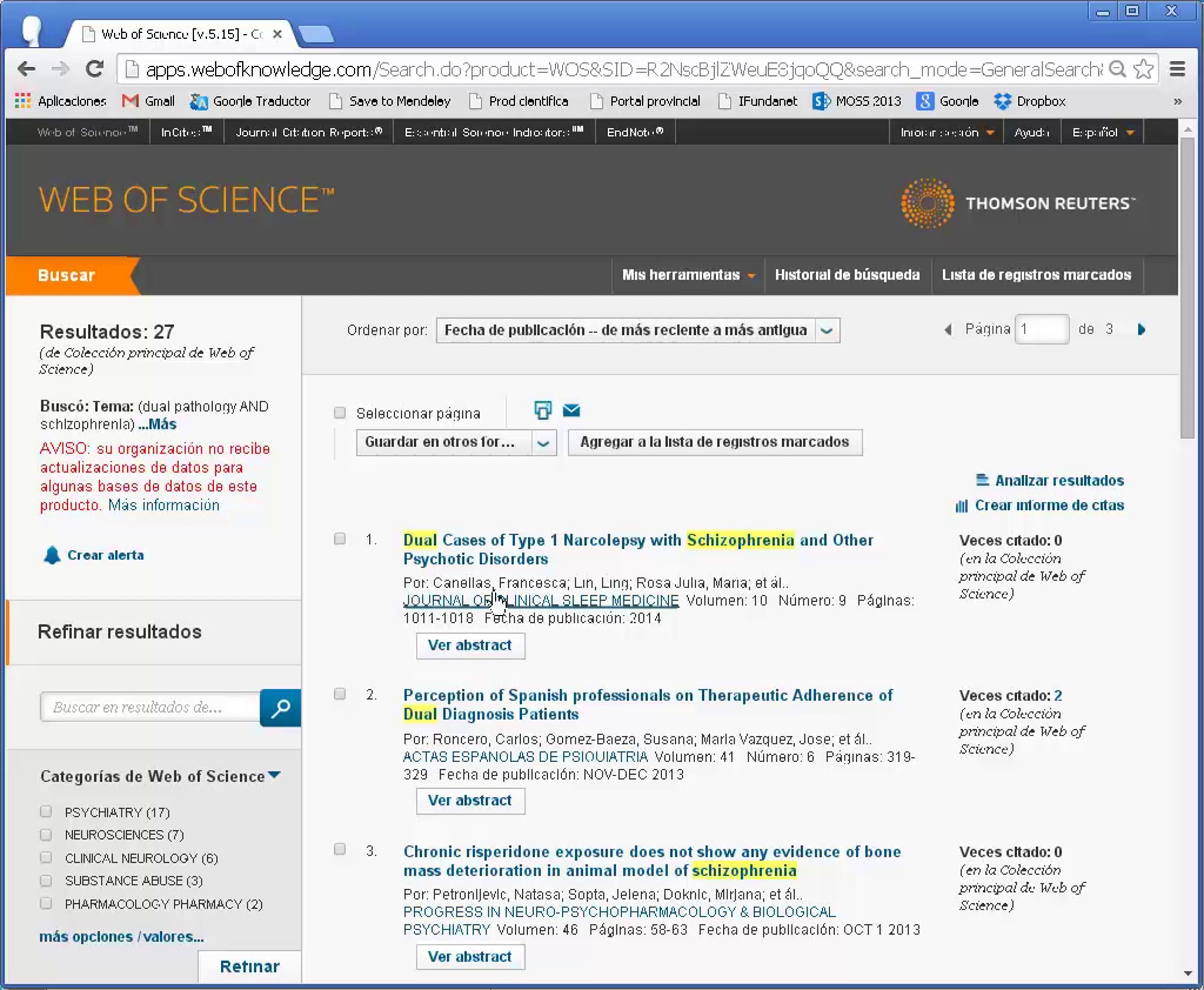
Task: Go to the previous results page arrow
Action: point(948,330)
